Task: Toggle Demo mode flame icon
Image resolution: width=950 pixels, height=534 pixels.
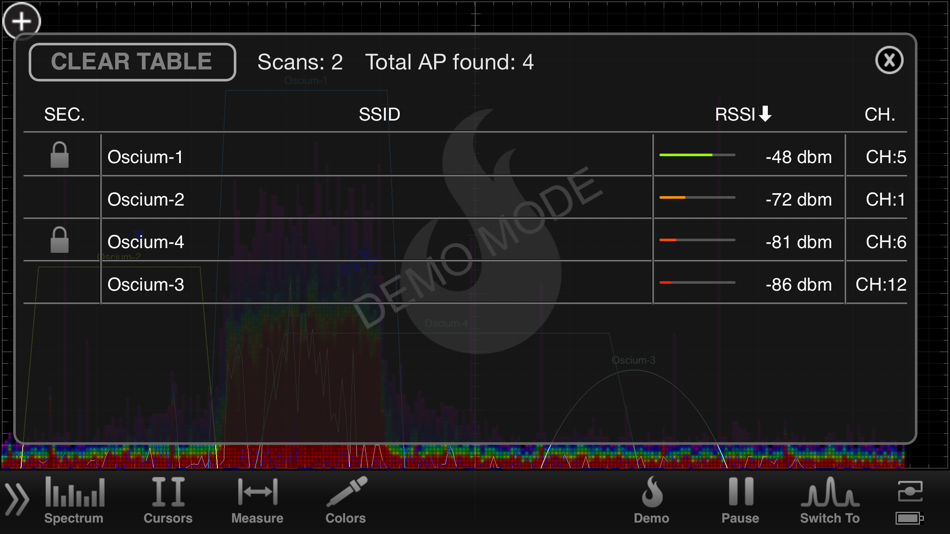Action: pos(651,500)
